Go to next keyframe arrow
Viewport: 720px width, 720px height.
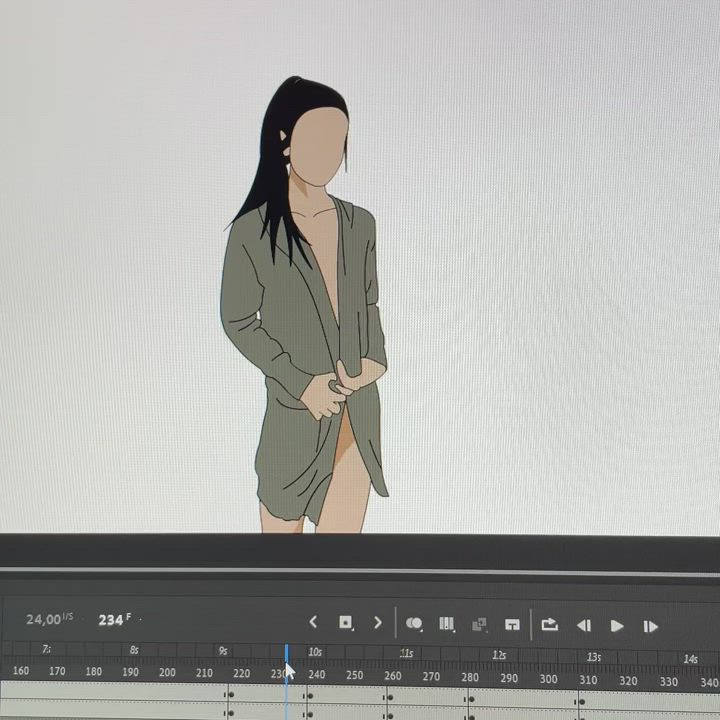coord(377,623)
